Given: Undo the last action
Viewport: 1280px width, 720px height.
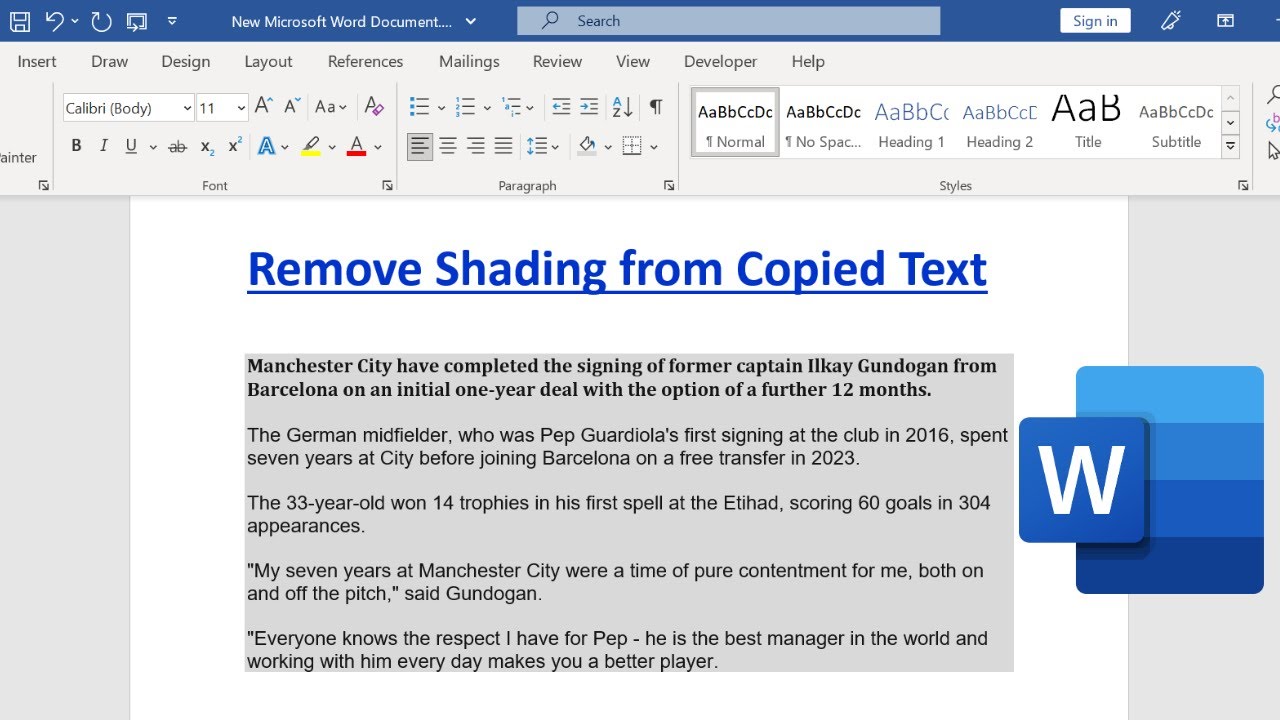Looking at the screenshot, I should pos(55,21).
